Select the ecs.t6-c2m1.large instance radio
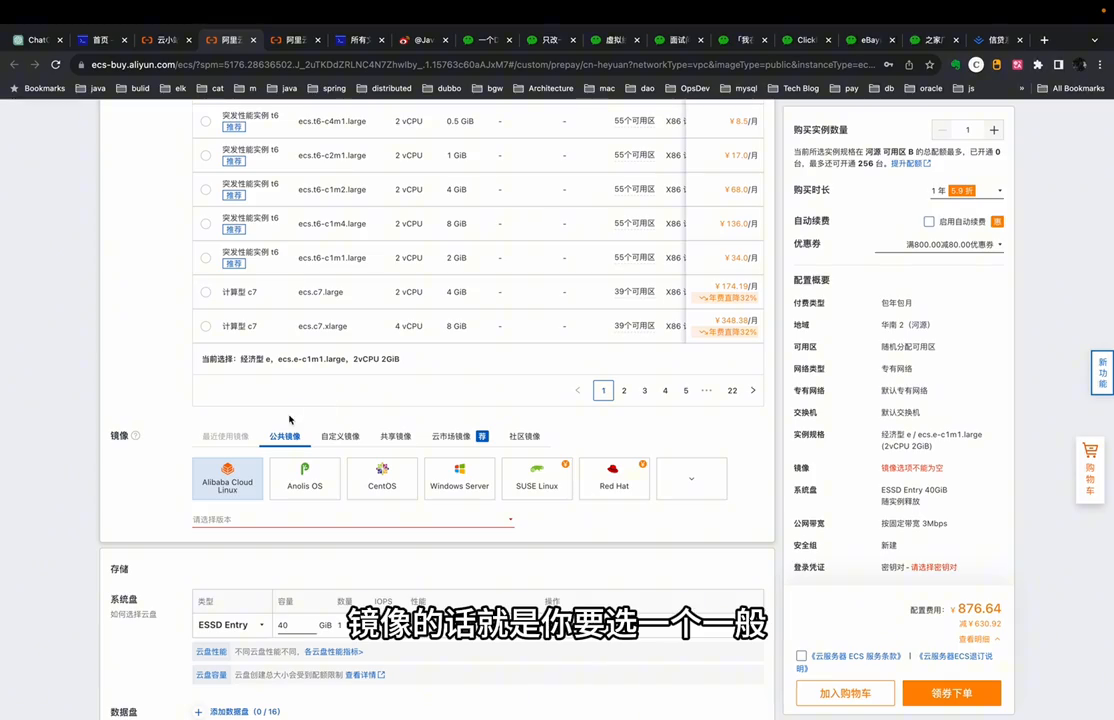This screenshot has width=1114, height=720. coord(205,156)
